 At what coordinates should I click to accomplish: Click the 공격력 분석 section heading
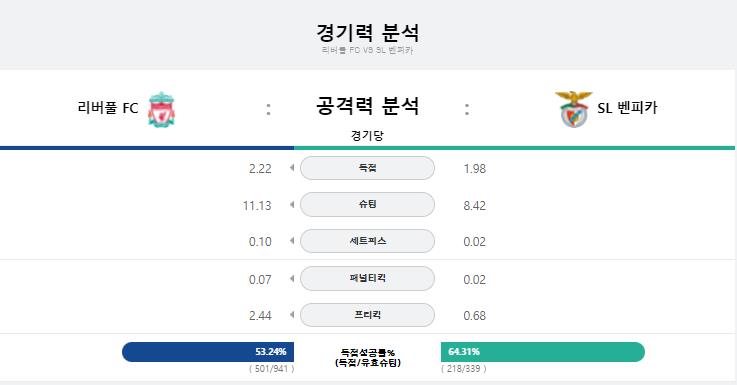point(367,106)
